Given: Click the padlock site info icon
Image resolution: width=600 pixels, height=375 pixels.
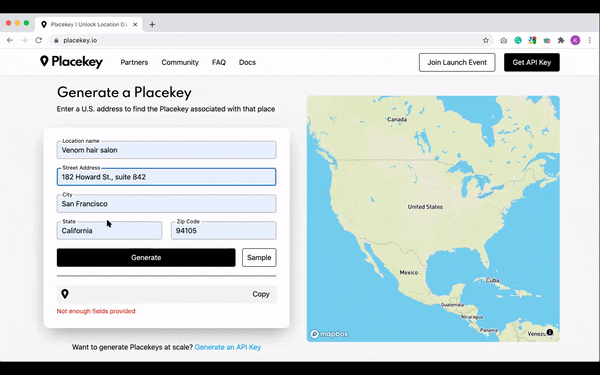Looking at the screenshot, I should click(56, 40).
